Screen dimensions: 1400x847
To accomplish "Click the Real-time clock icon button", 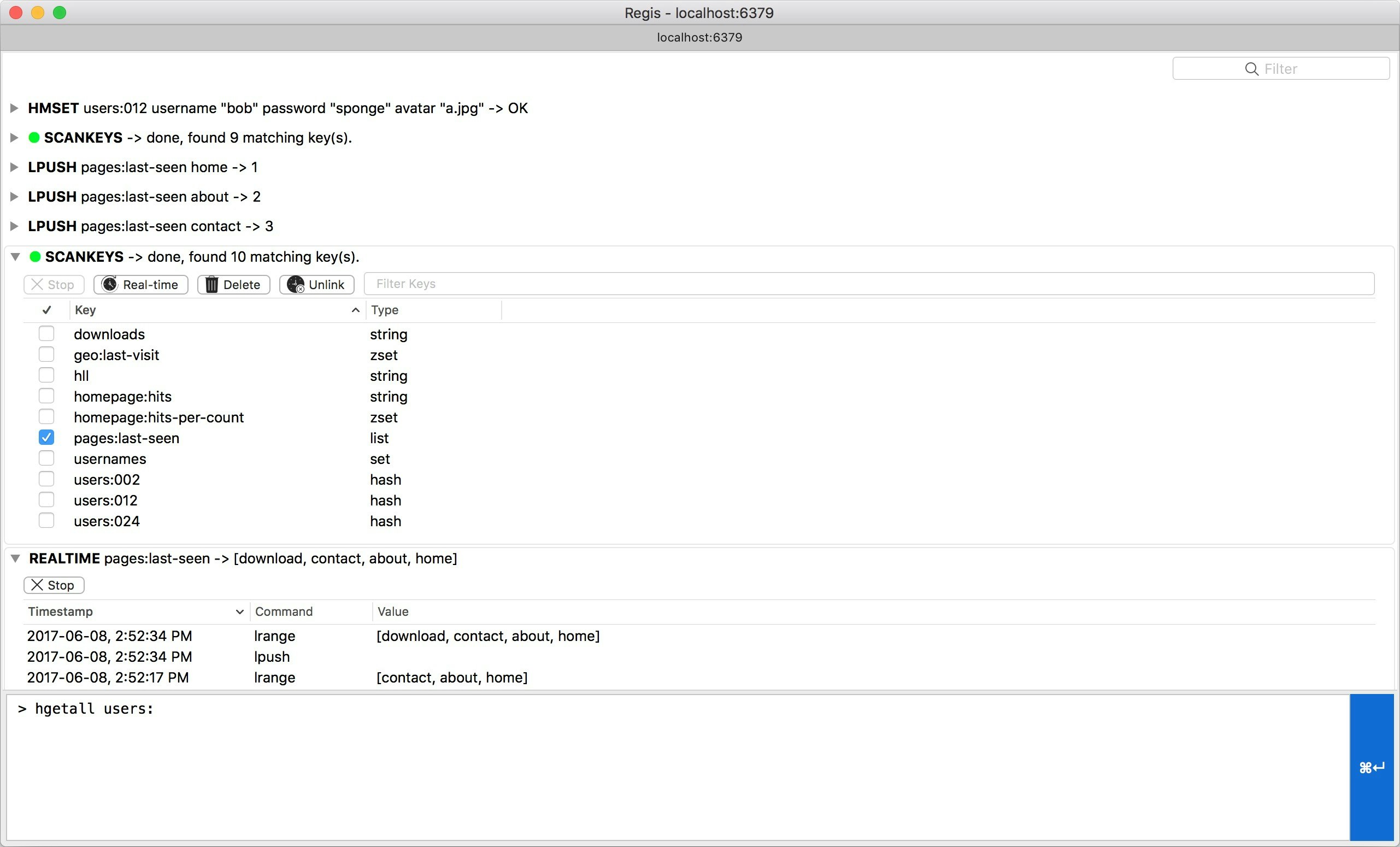I will (x=110, y=284).
